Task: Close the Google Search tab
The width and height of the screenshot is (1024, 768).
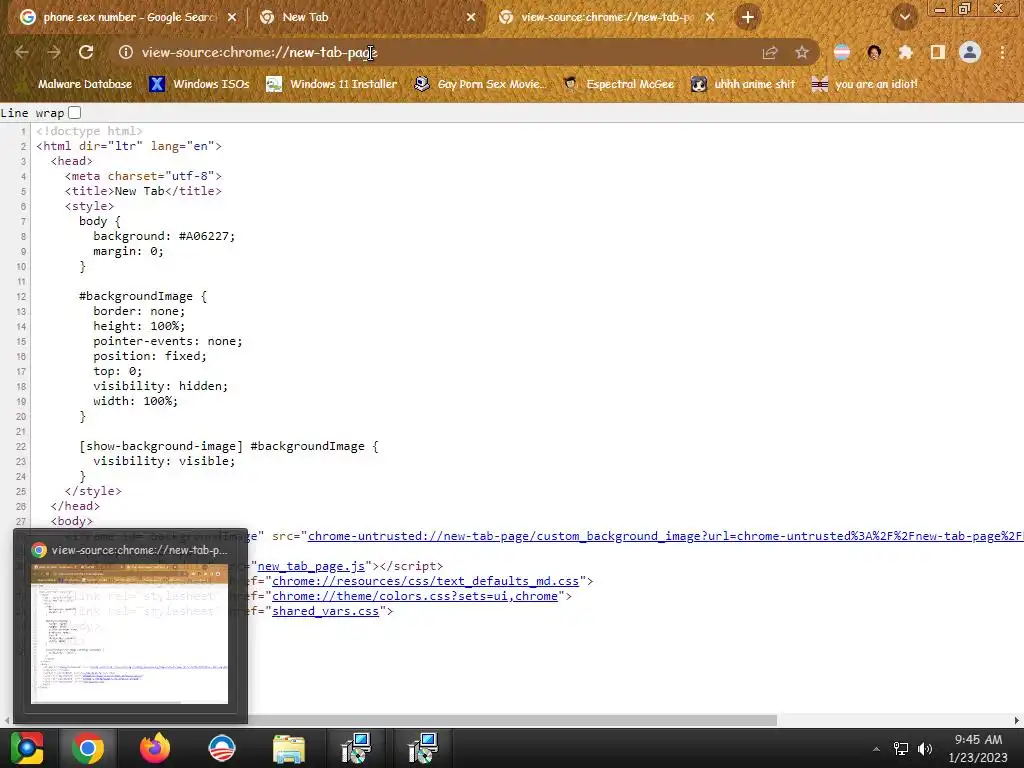Action: coord(232,17)
